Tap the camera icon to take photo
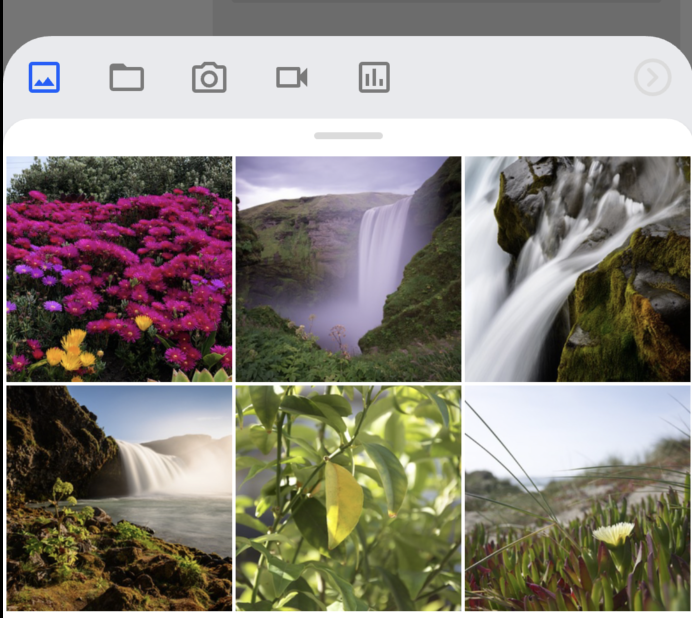Screen dimensions: 692x618 (x=209, y=77)
